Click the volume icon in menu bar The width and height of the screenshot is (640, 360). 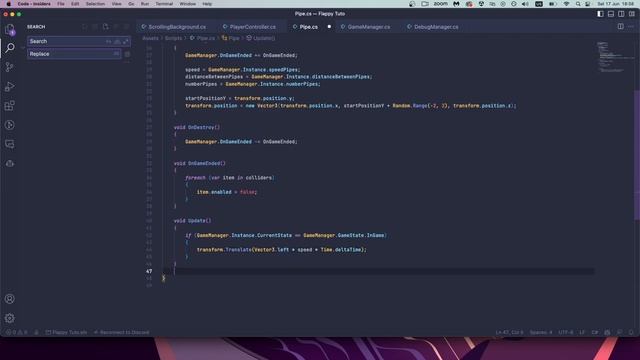click(x=525, y=4)
